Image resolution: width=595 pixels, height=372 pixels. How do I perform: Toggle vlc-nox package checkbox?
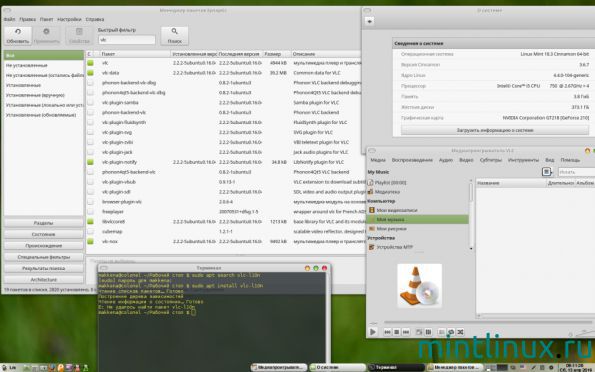(x=90, y=241)
